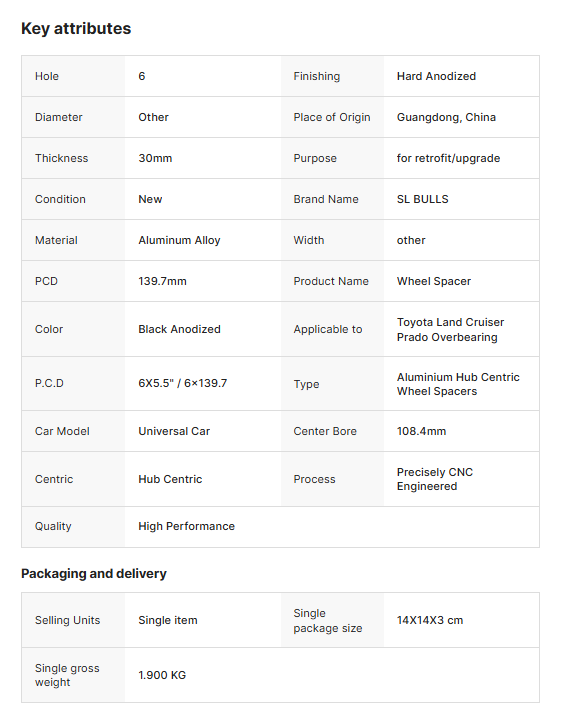
Task: Select the 14X14X3 cm package size
Action: 430,620
